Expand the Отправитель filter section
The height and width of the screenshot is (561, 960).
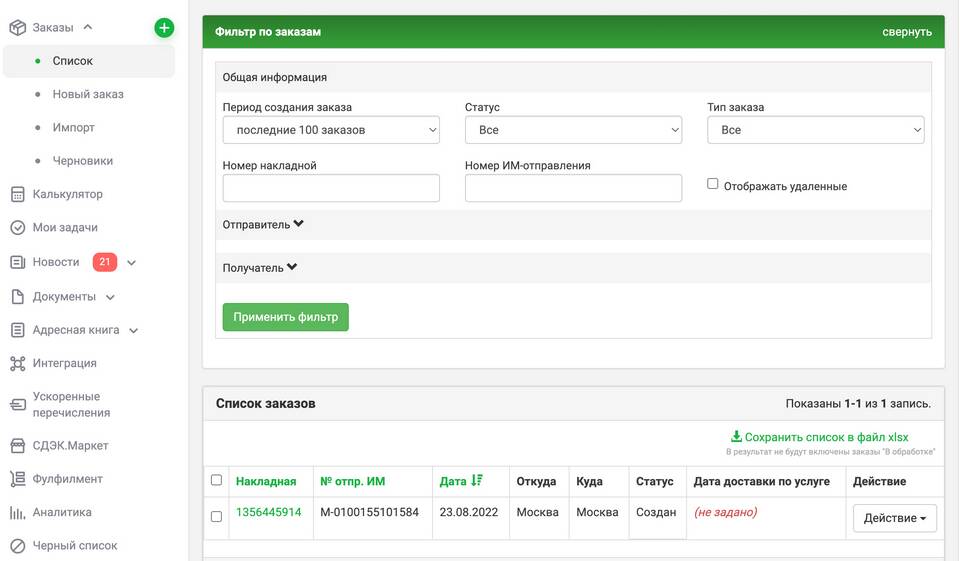263,225
